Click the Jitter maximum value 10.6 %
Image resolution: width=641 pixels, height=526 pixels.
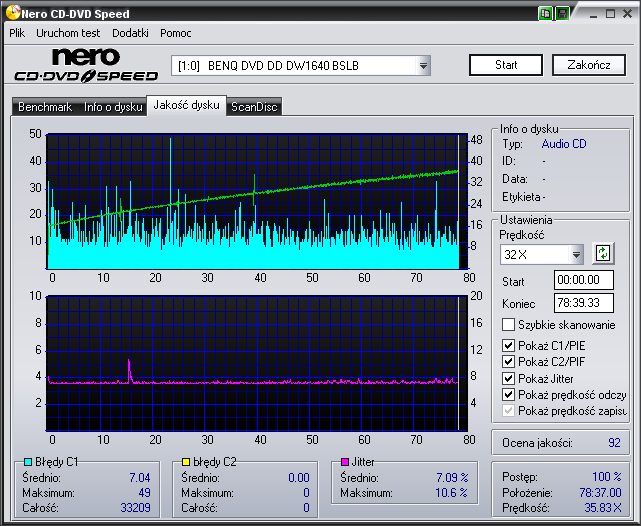(x=451, y=493)
